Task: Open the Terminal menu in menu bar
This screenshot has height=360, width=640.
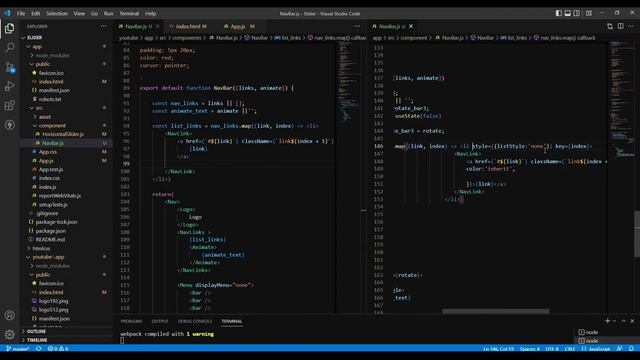Action: click(x=129, y=13)
